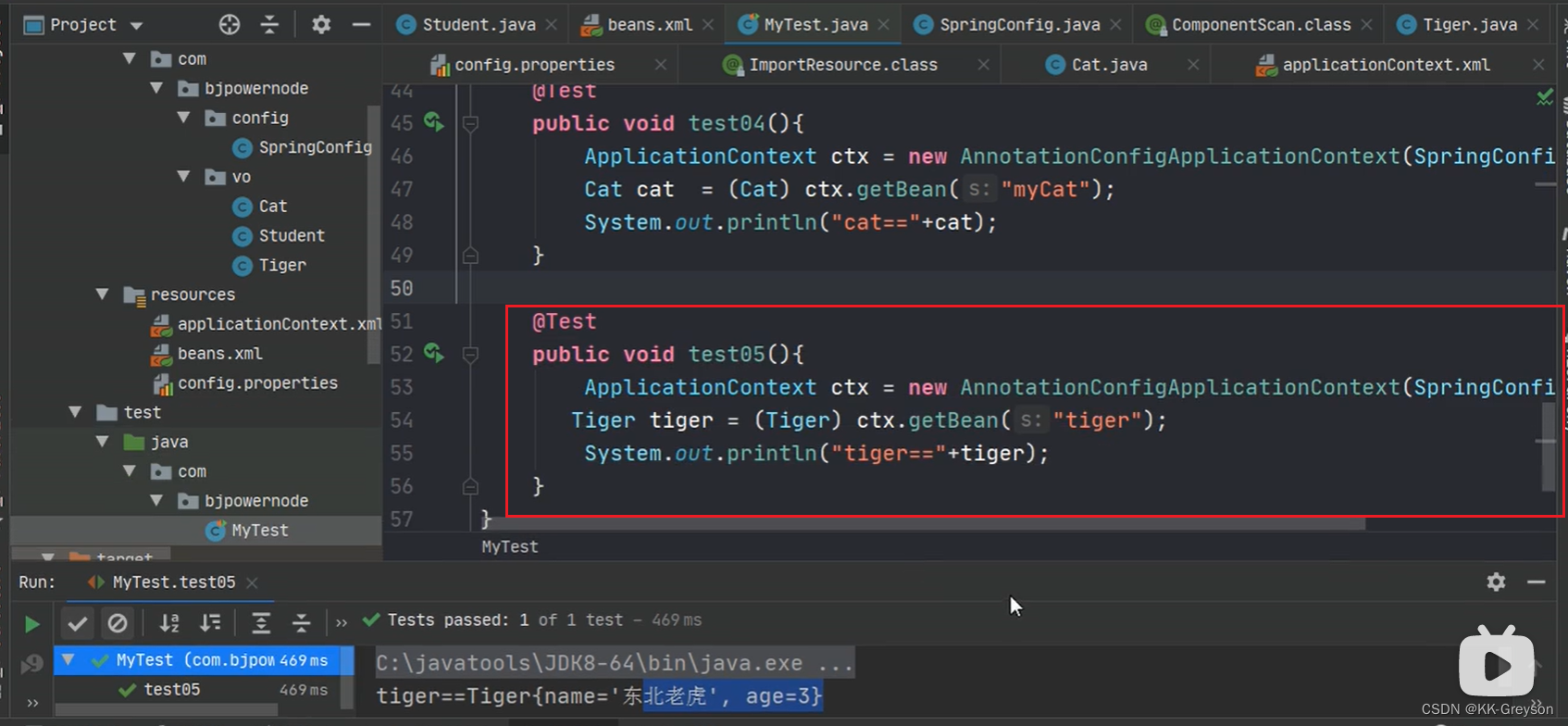The width and height of the screenshot is (1568, 726).
Task: Hide the Run tool window
Action: pyautogui.click(x=1537, y=582)
